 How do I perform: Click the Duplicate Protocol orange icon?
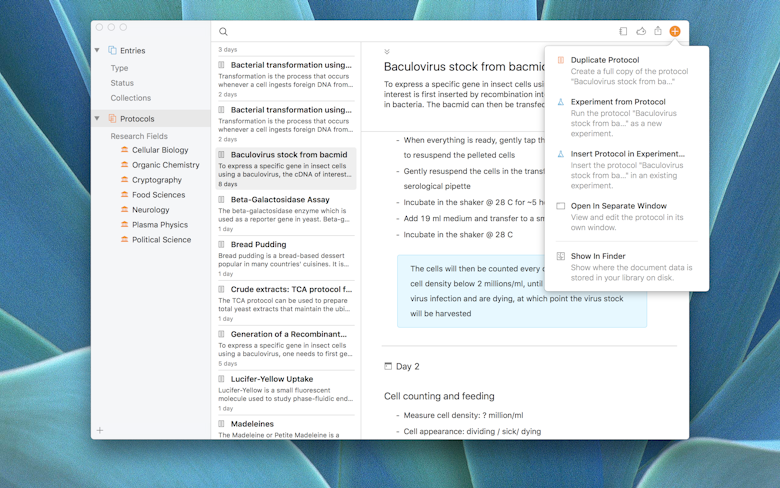(x=561, y=60)
